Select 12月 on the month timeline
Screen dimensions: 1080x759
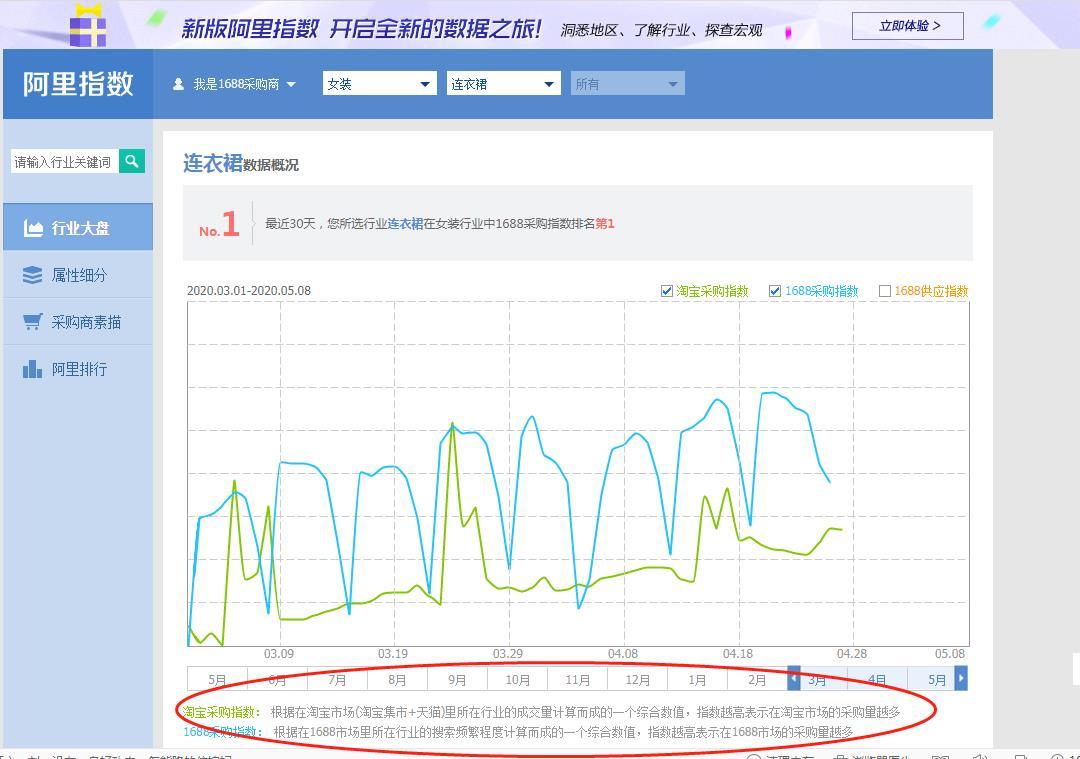click(x=637, y=680)
